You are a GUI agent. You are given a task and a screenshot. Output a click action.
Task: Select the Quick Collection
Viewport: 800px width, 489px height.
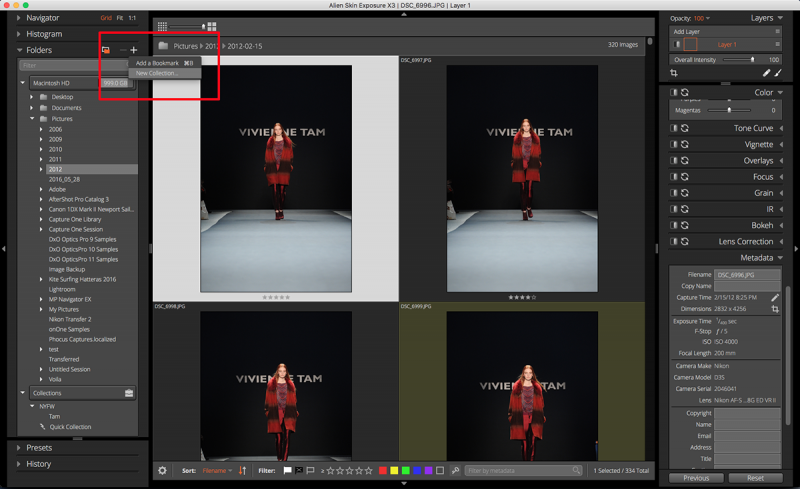click(x=70, y=427)
